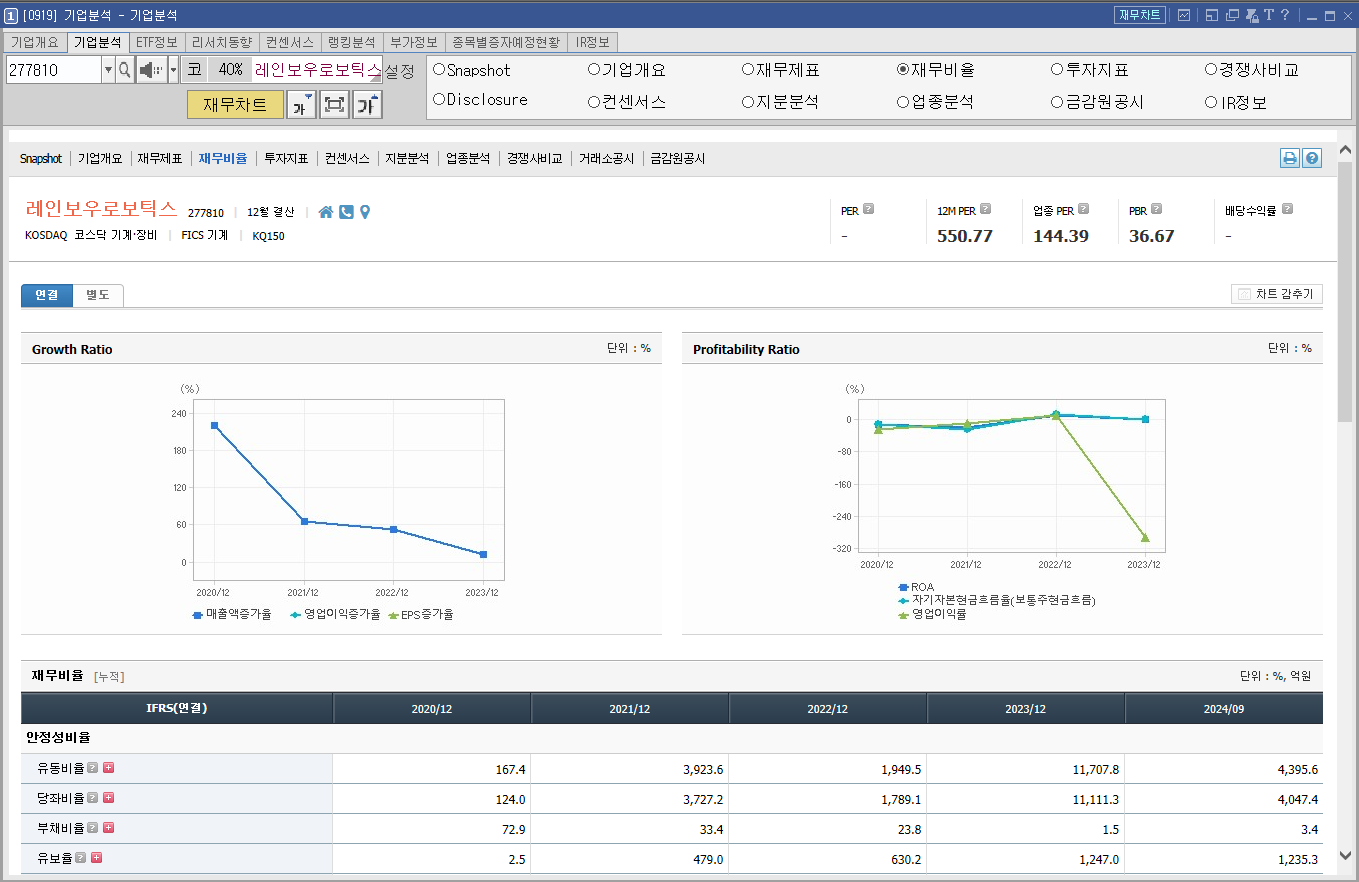
Task: Open the 랭킹분석 tab
Action: [351, 42]
